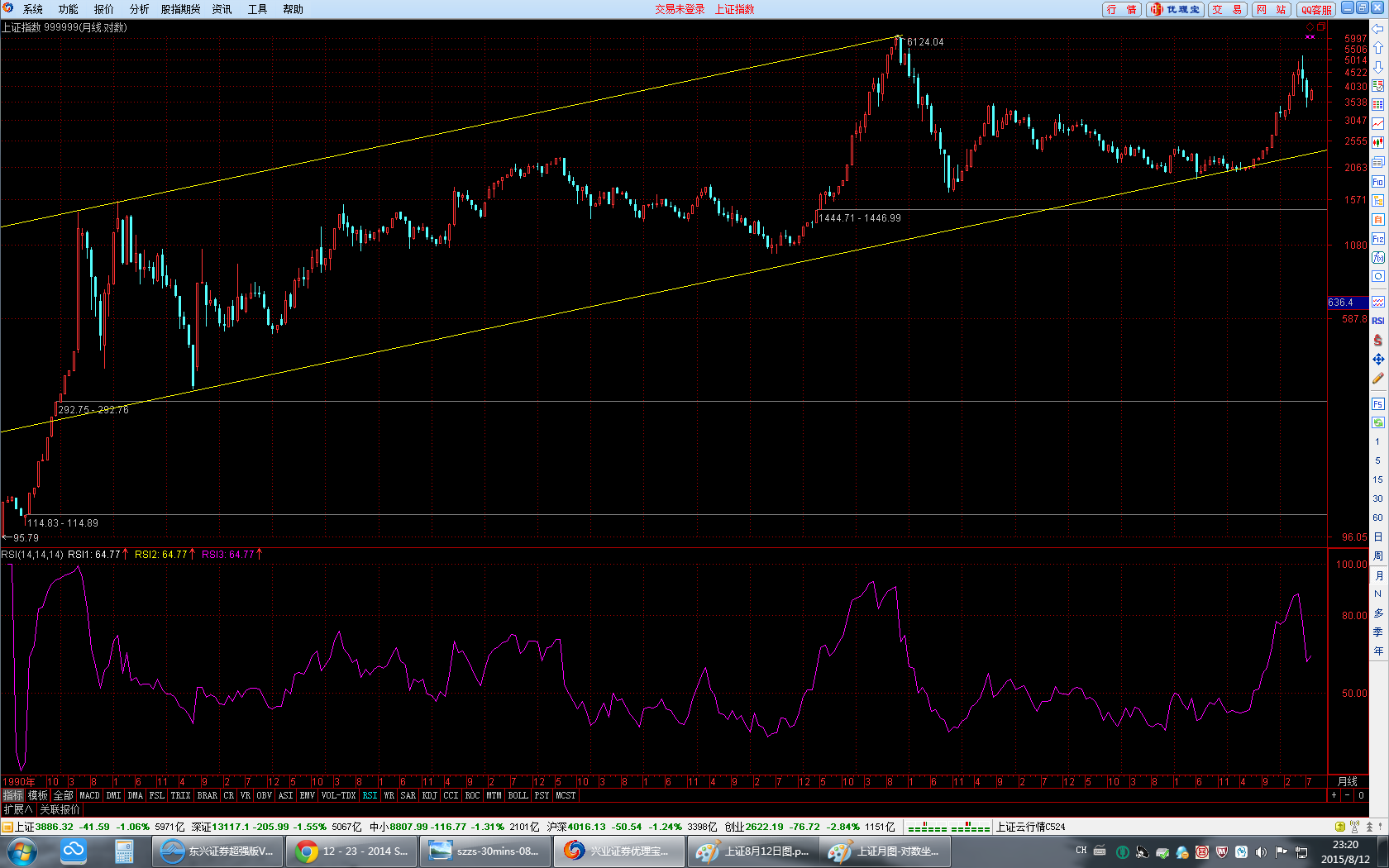
Task: Switch to 1-minute period
Action: [x=1377, y=442]
